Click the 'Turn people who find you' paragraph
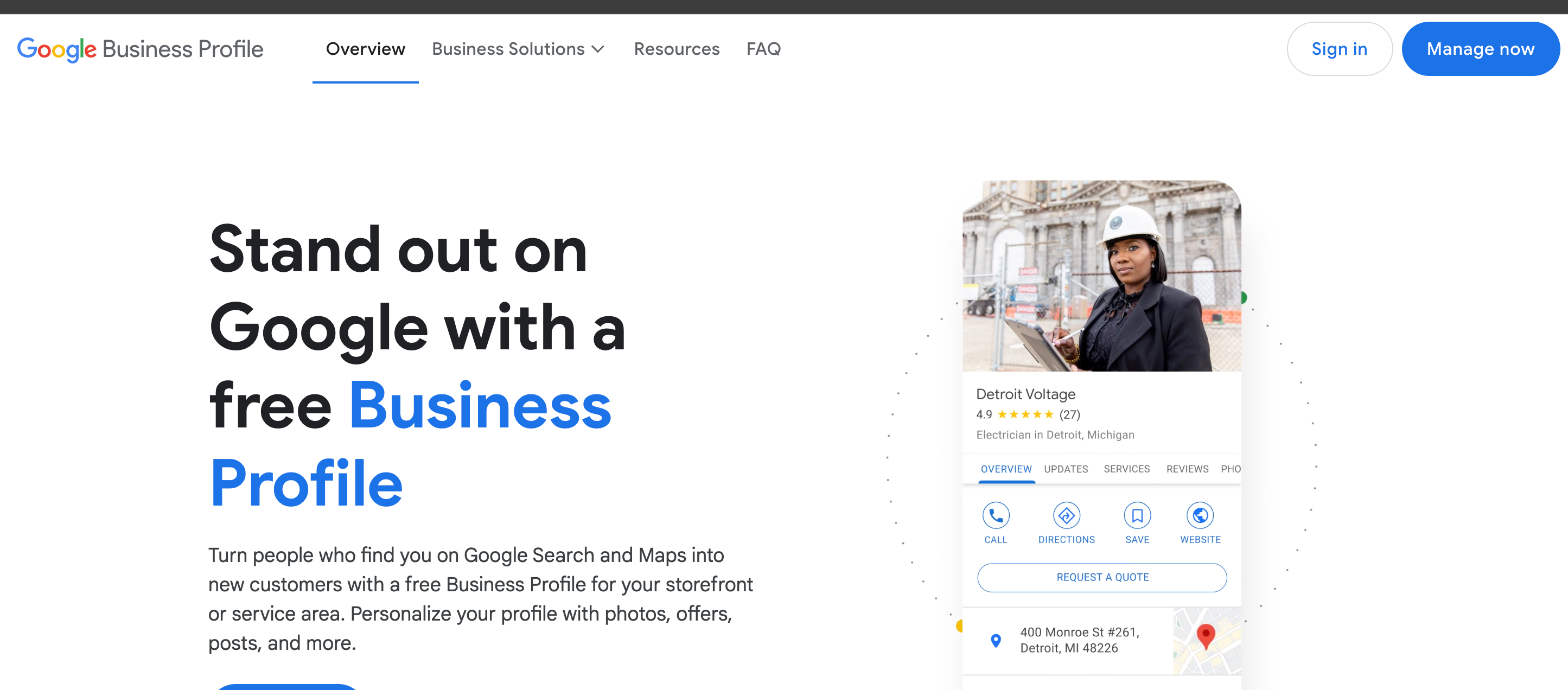The height and width of the screenshot is (690, 1568). point(480,599)
